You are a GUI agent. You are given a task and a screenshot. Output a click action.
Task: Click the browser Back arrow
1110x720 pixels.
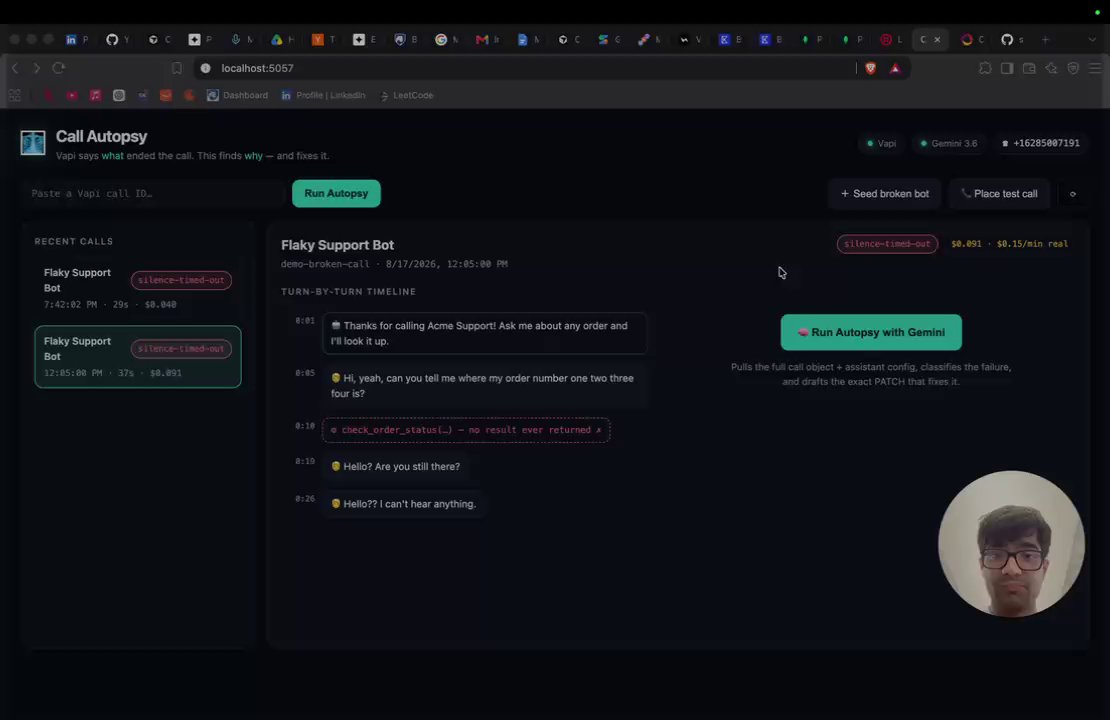[15, 68]
